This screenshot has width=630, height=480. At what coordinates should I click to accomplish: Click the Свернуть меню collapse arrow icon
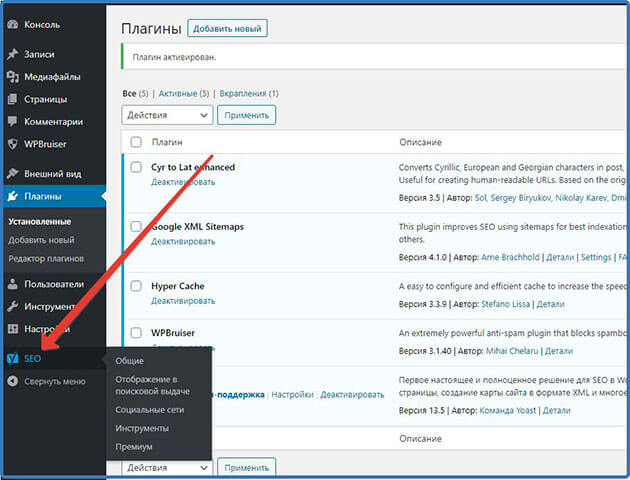pos(13,381)
